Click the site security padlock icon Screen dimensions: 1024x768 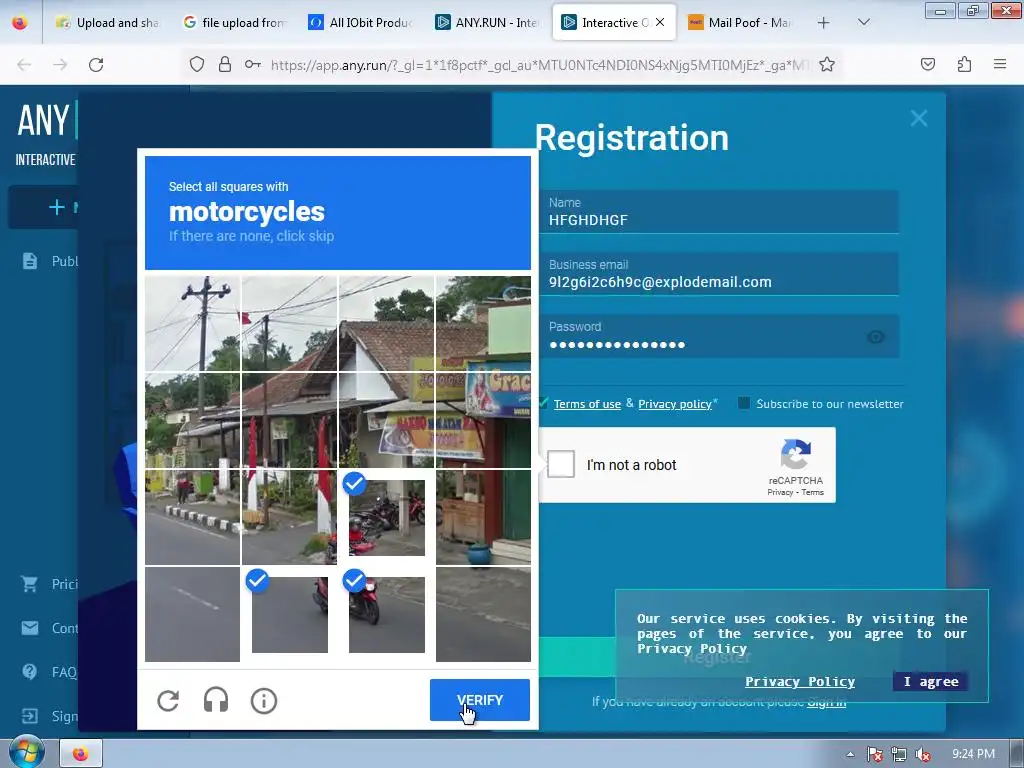(225, 64)
